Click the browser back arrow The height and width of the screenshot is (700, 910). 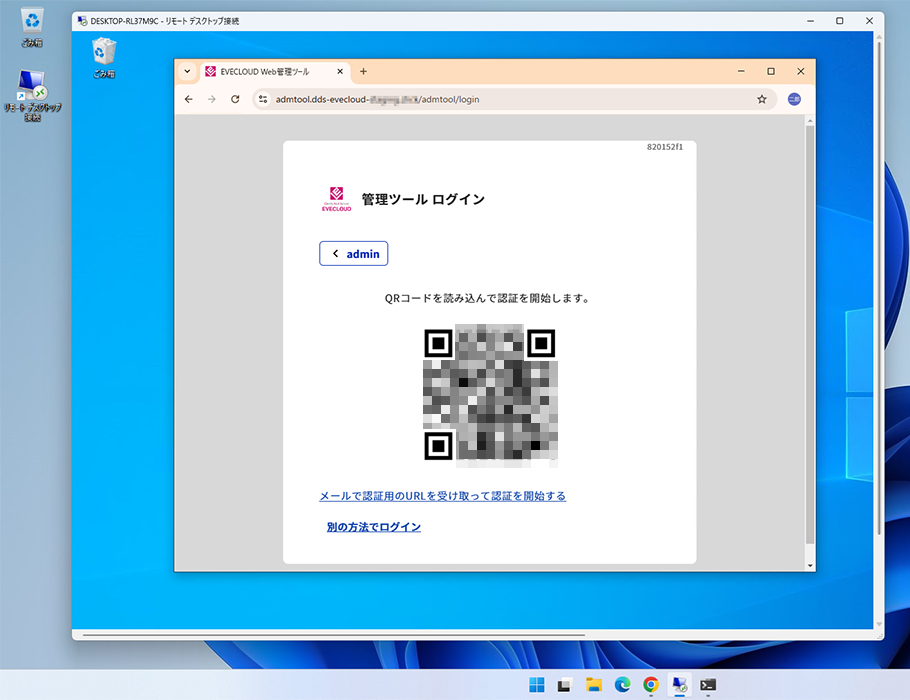[x=188, y=99]
